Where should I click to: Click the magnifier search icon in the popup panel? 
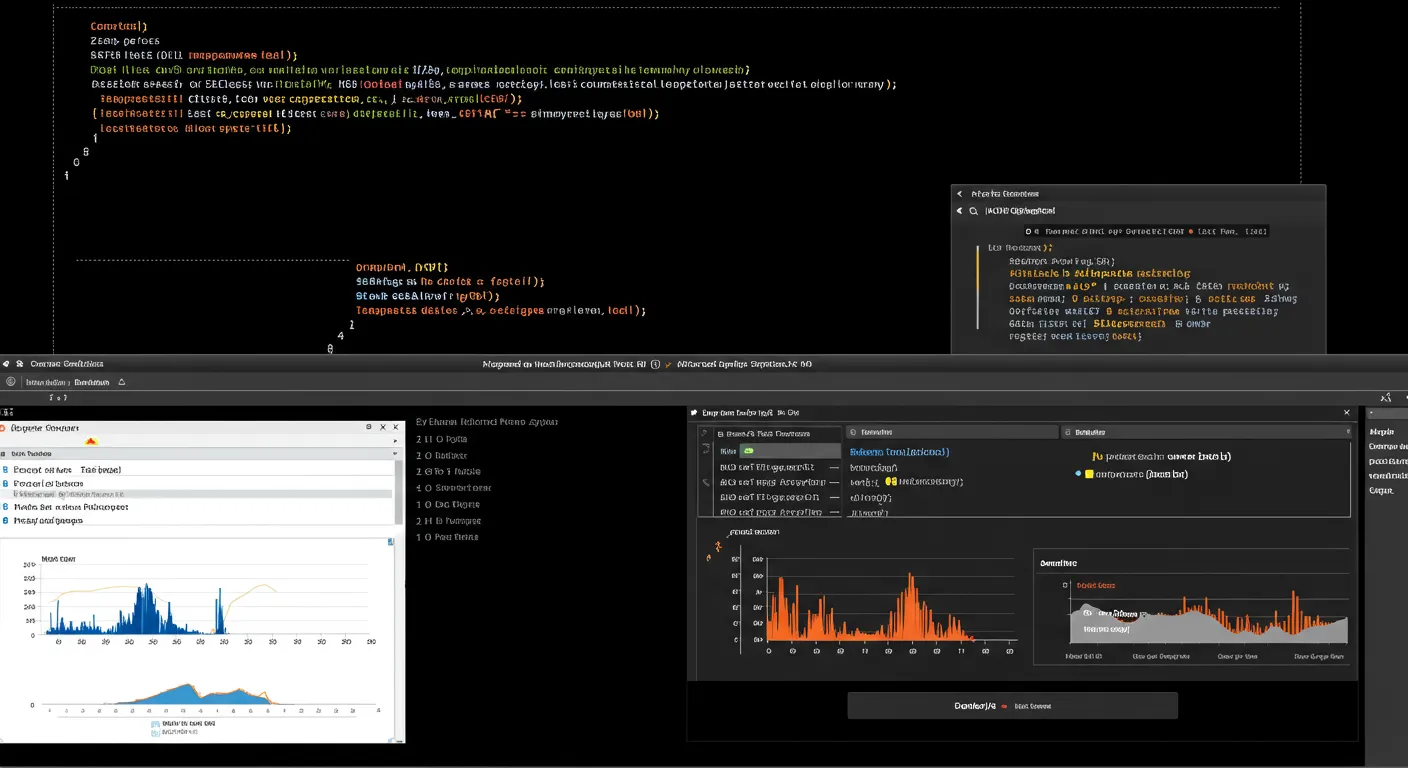pyautogui.click(x=972, y=211)
